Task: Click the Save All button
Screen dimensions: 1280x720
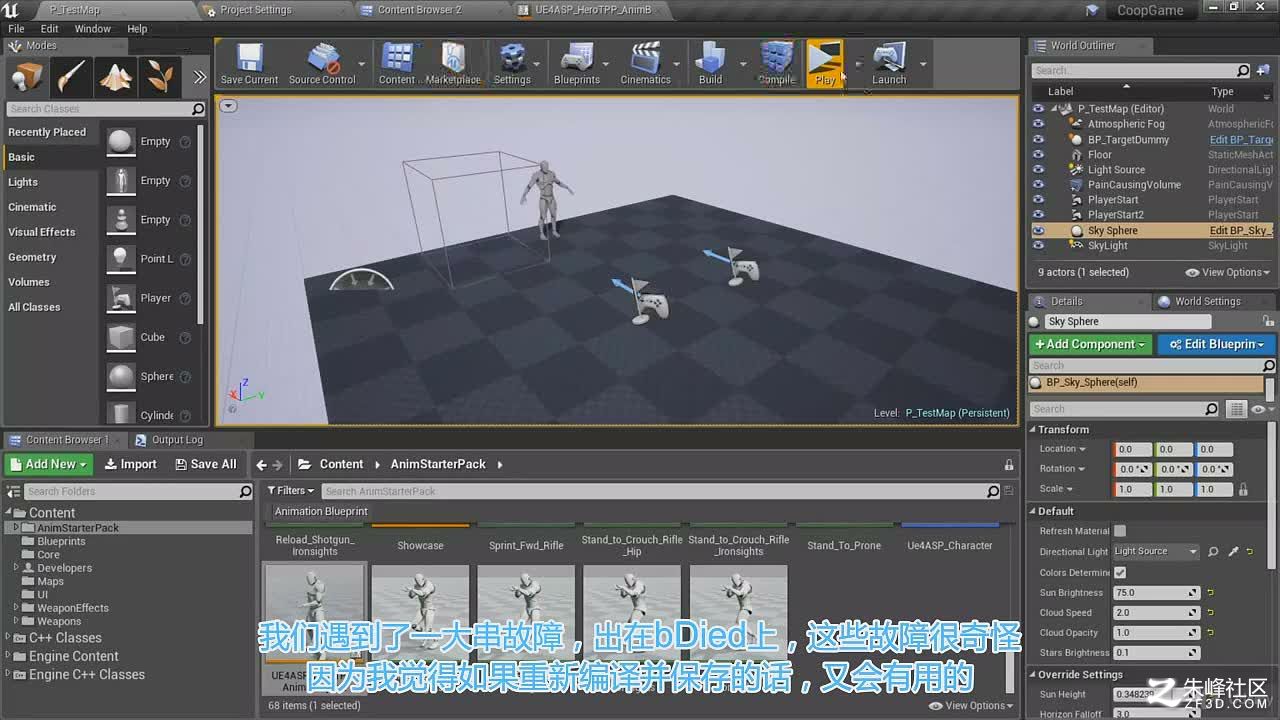Action: (206, 464)
